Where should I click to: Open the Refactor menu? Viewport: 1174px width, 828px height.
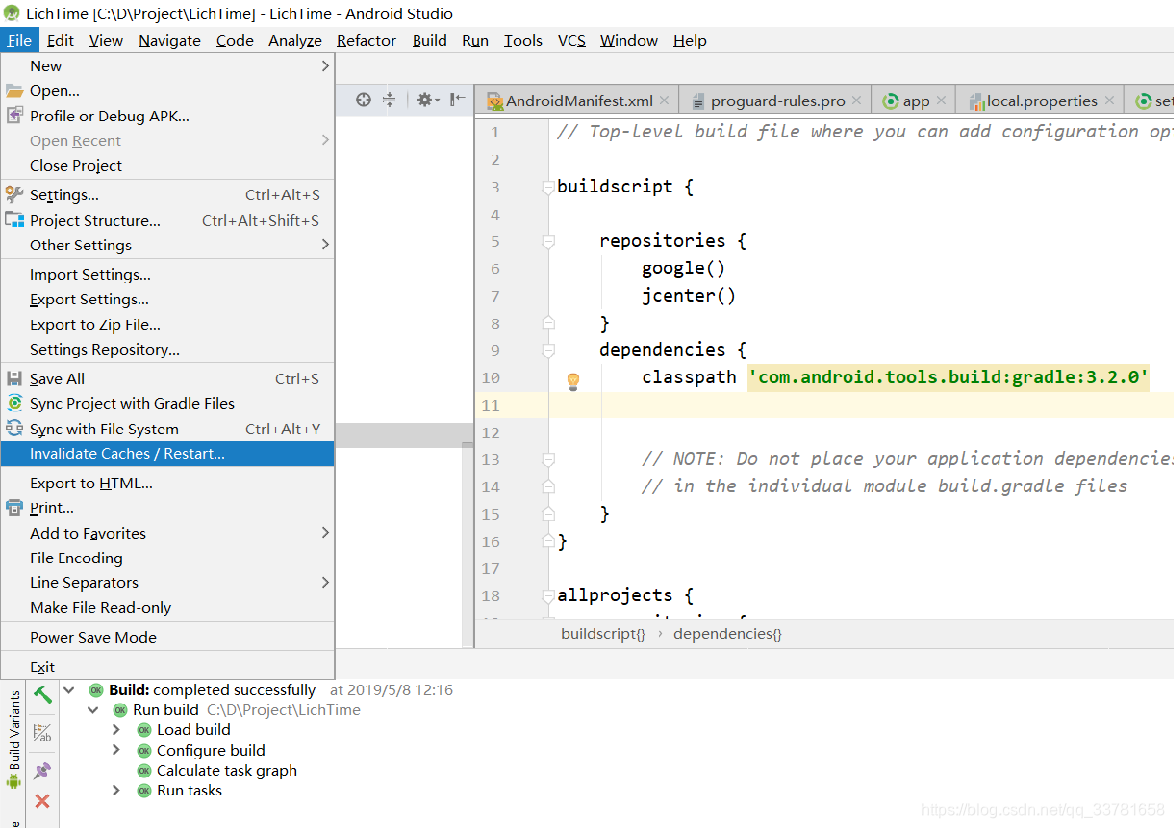[x=366, y=40]
